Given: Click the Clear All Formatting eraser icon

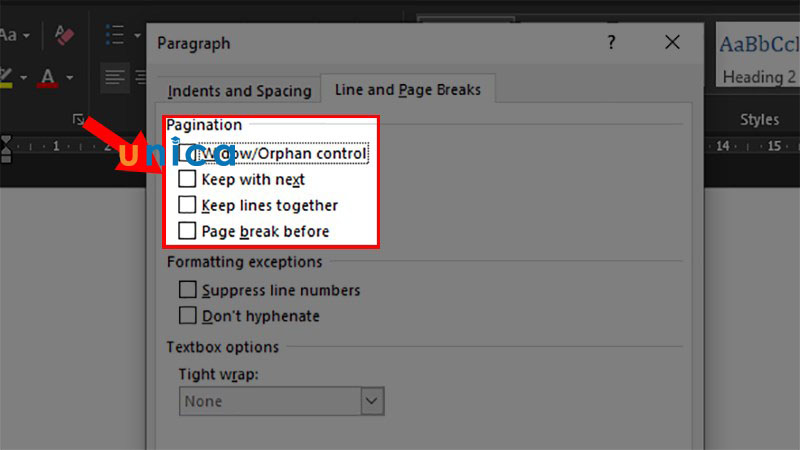Looking at the screenshot, I should point(64,36).
